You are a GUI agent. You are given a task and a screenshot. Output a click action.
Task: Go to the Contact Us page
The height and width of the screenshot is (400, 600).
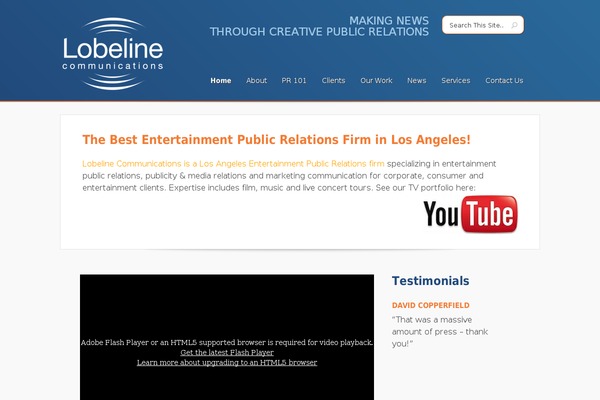coord(504,80)
